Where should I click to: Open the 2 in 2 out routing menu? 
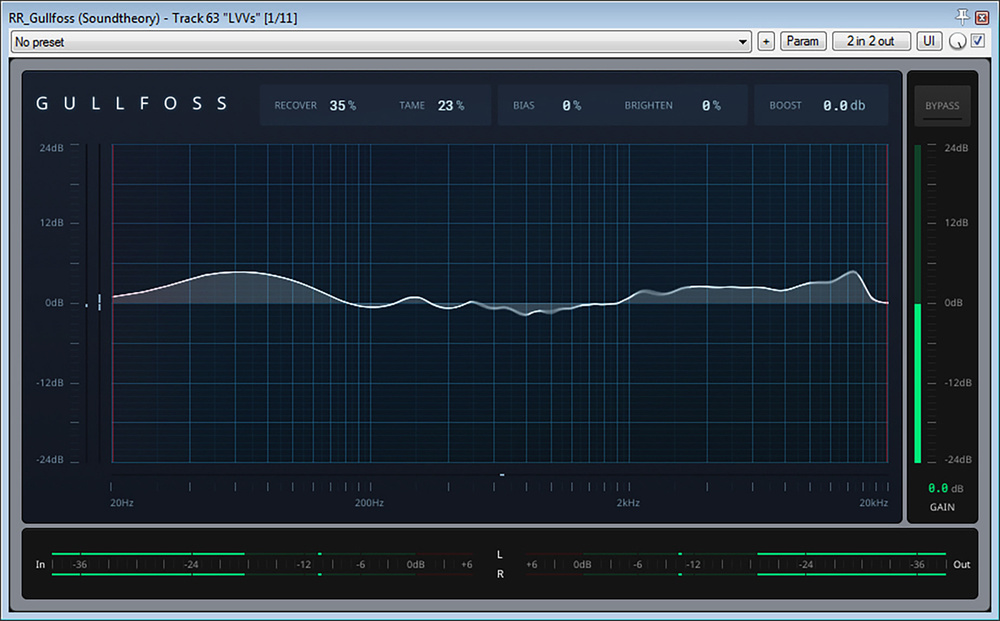(871, 41)
